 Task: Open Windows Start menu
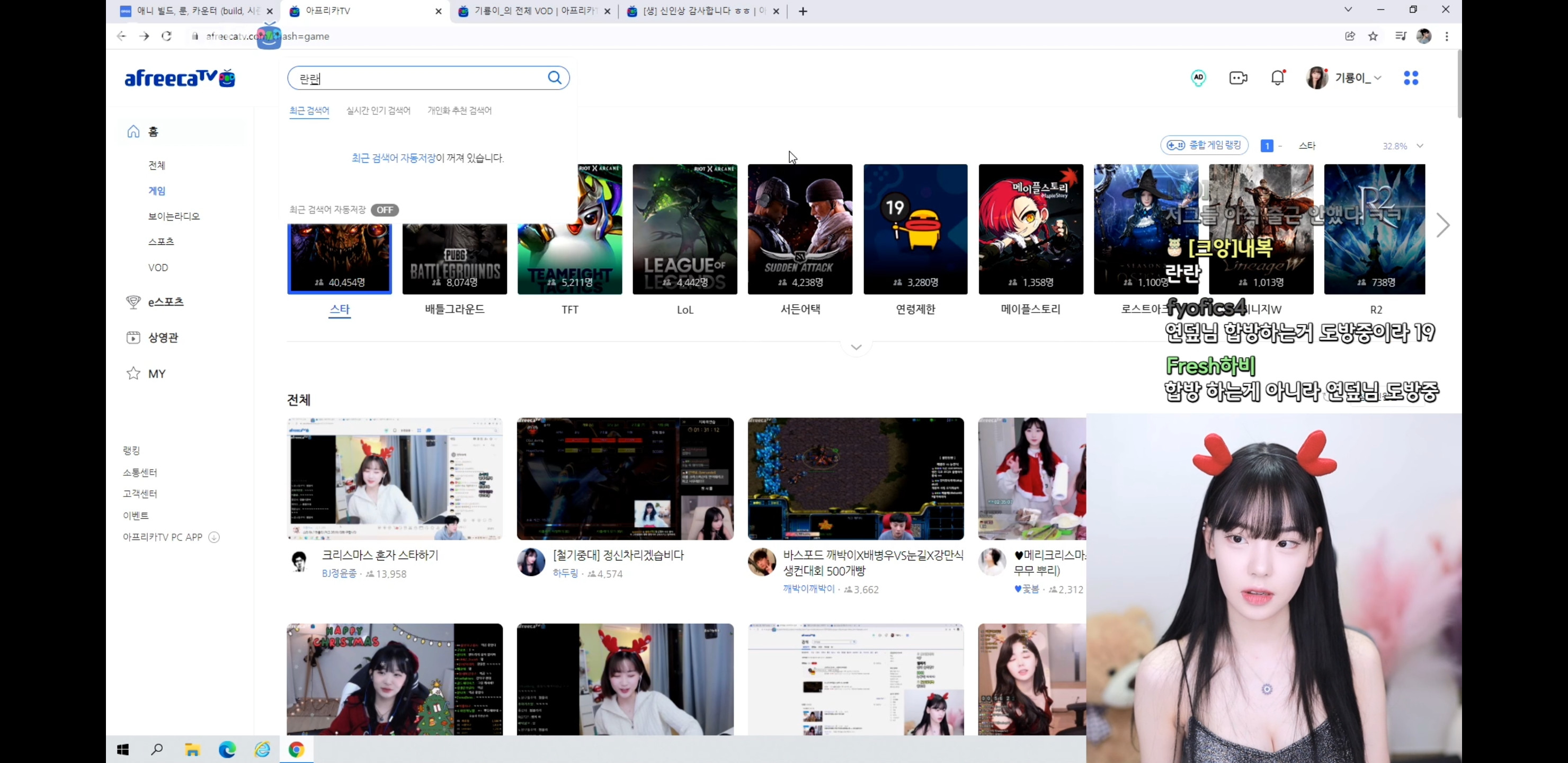pyautogui.click(x=123, y=750)
